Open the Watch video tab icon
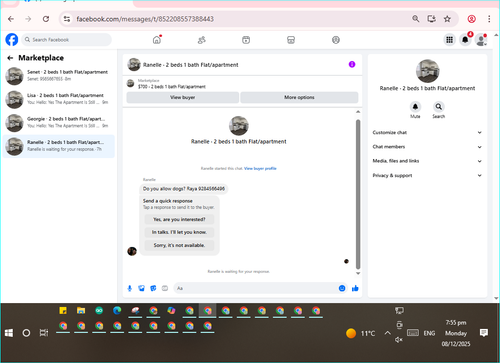The width and height of the screenshot is (500, 363). [246, 40]
